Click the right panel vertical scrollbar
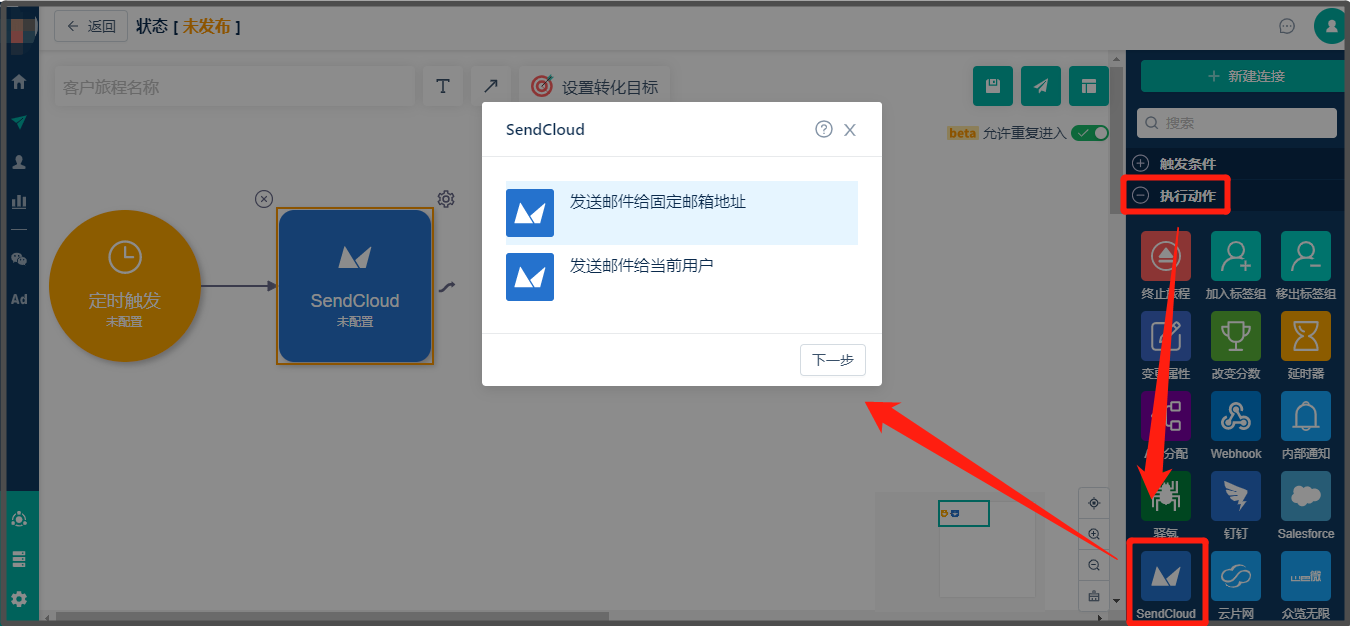 (1116, 140)
